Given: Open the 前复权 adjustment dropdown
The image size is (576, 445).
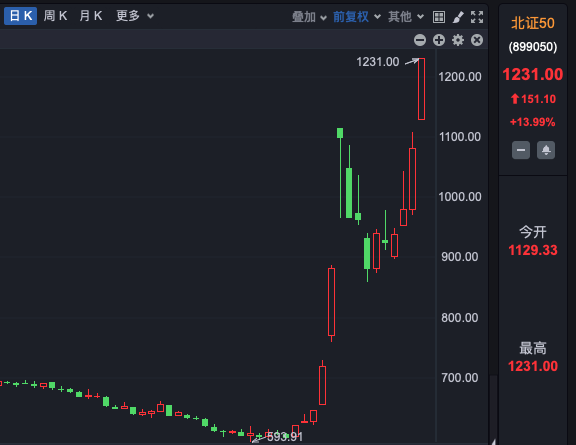Looking at the screenshot, I should click(357, 17).
